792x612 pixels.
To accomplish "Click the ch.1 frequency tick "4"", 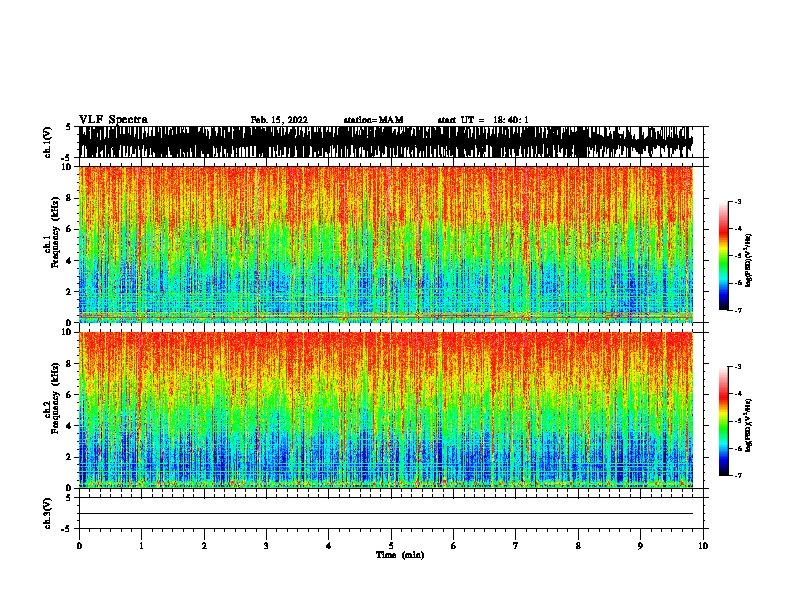I will pyautogui.click(x=70, y=261).
